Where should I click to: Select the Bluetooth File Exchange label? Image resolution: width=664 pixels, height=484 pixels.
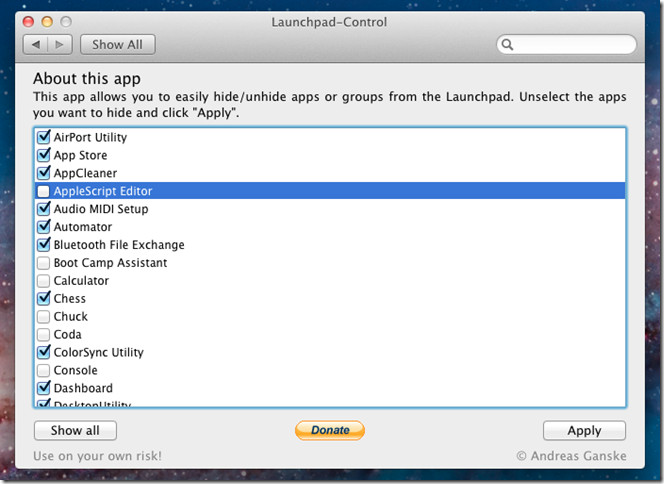coord(119,245)
